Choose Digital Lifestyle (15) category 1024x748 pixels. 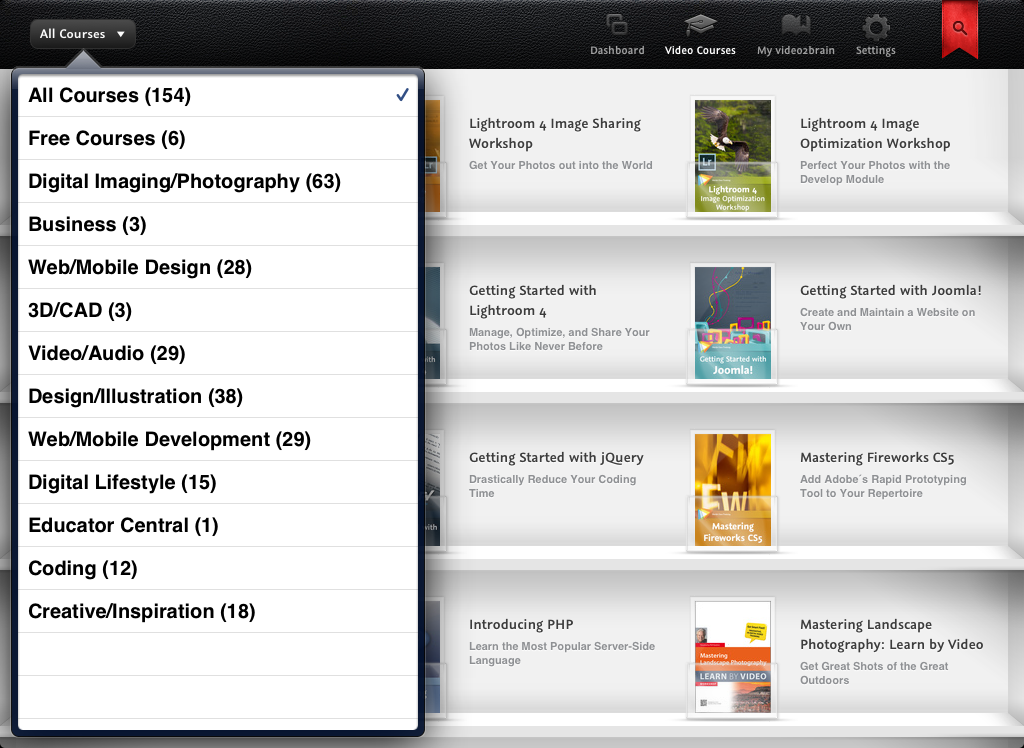pyautogui.click(x=218, y=483)
